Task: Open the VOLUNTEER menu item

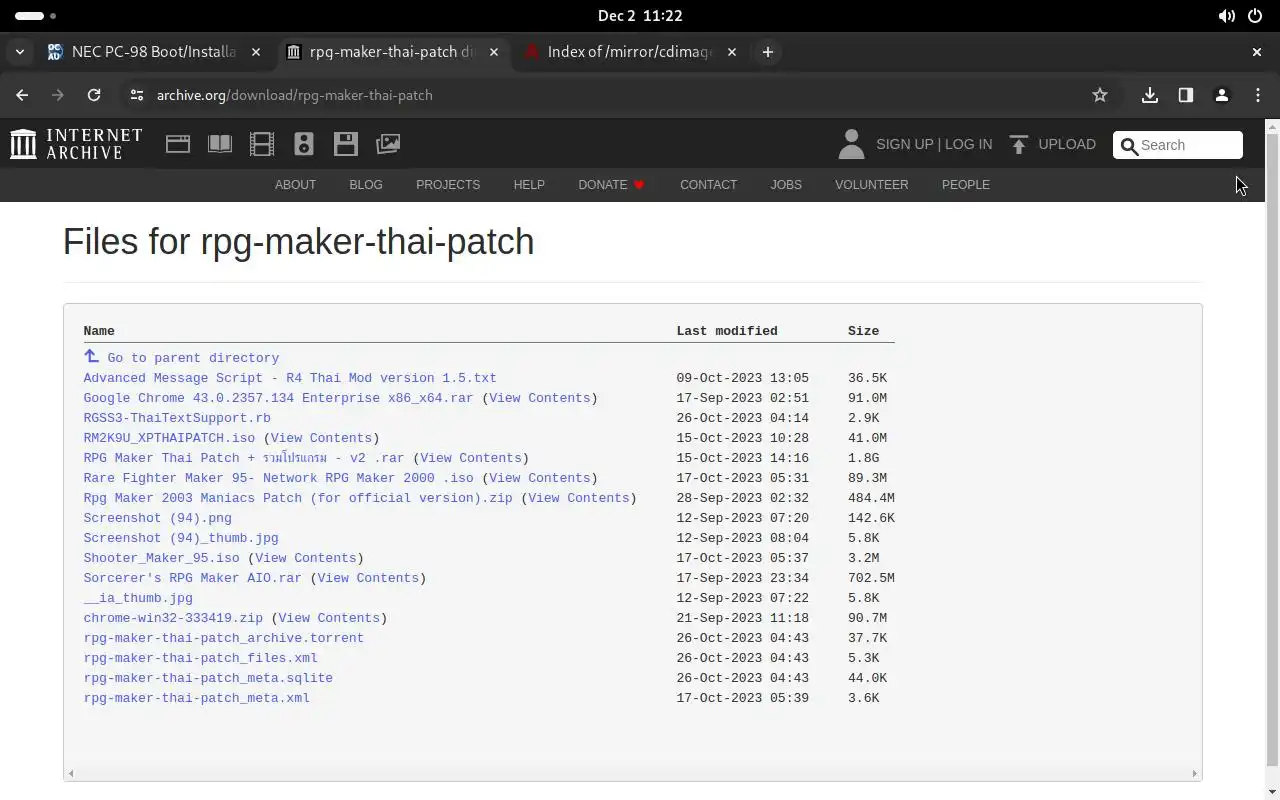Action: (x=872, y=185)
